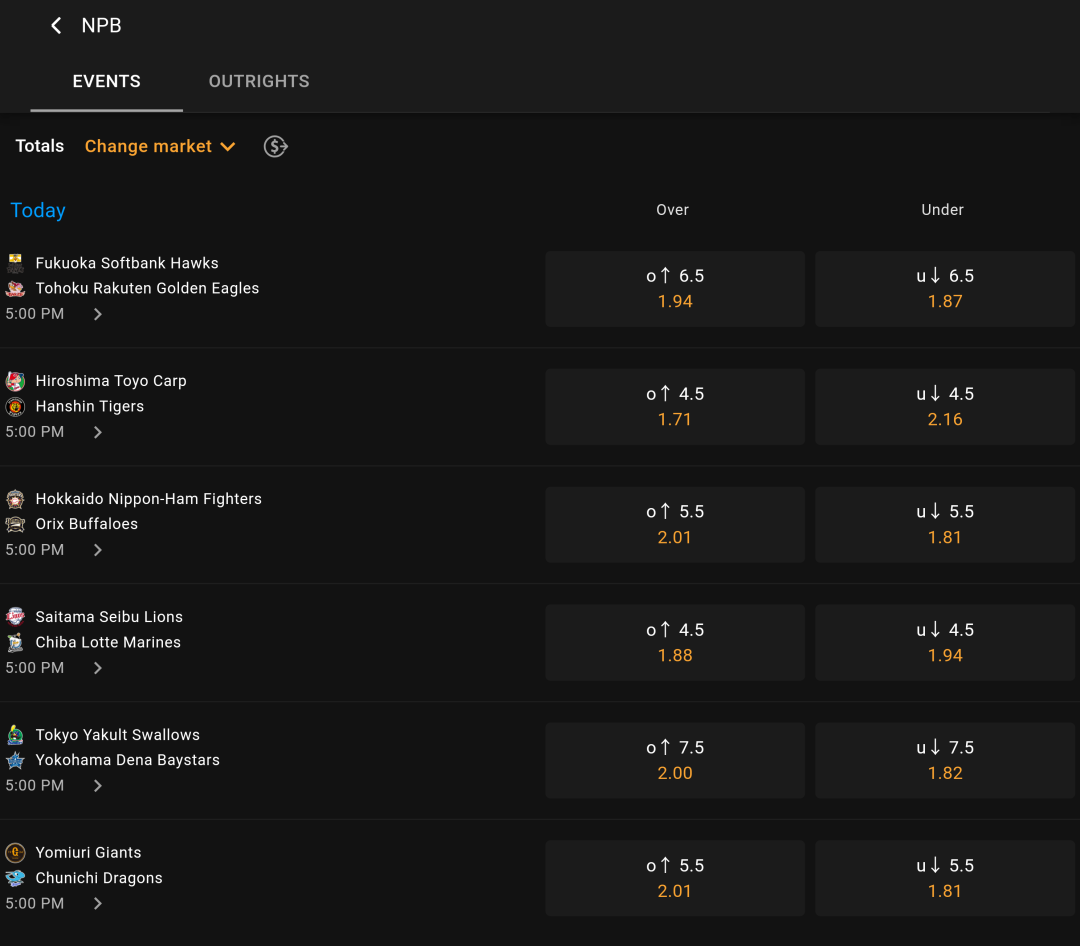Open Tokyo Yakult Swallows team name
The image size is (1080, 946).
tap(118, 735)
